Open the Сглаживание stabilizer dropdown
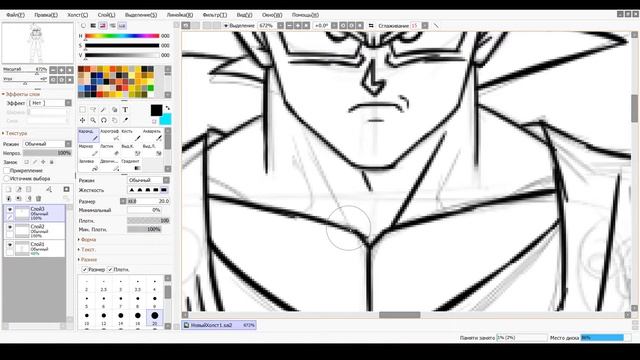The image size is (640, 360). coord(425,26)
